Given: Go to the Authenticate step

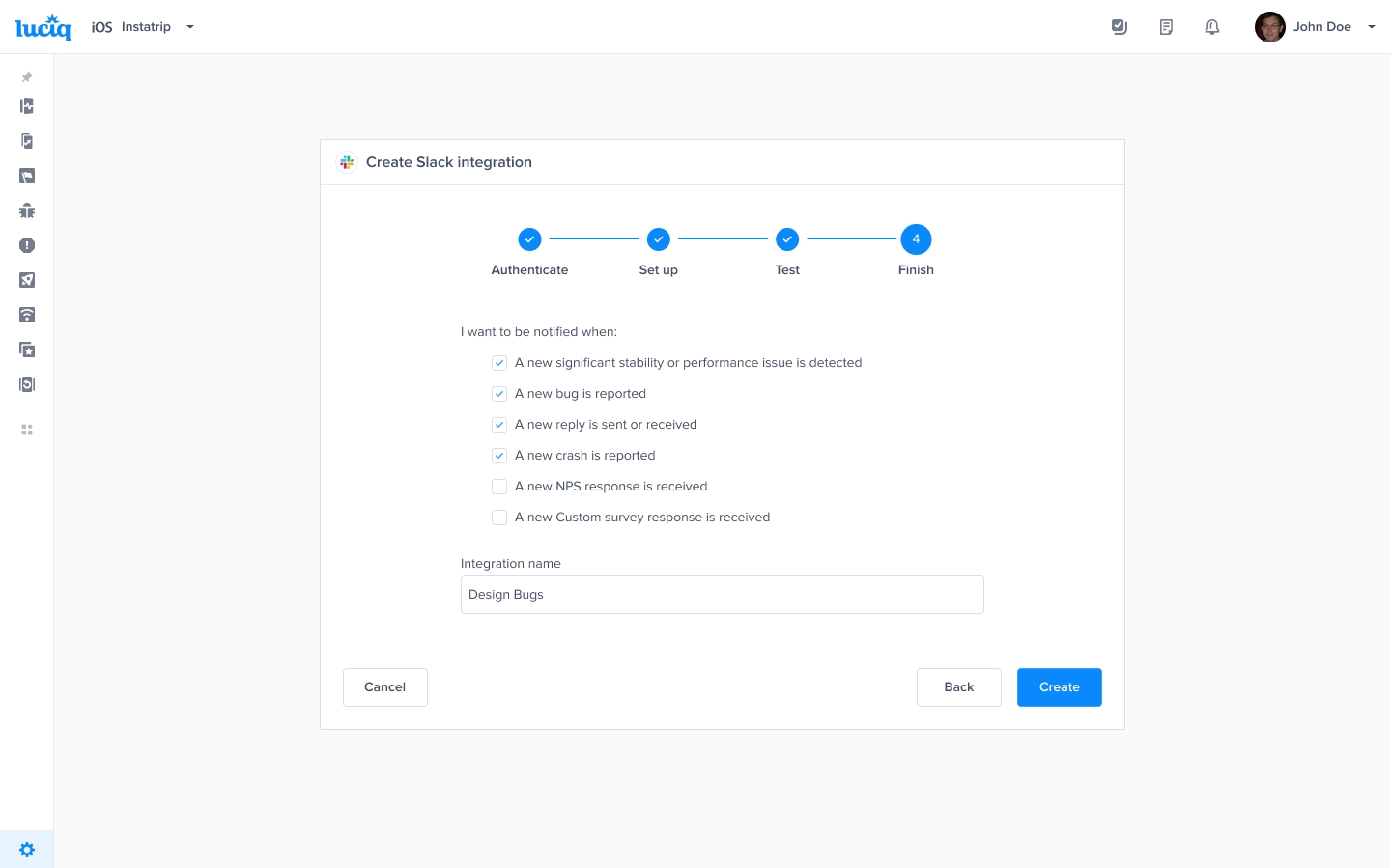Looking at the screenshot, I should tap(529, 239).
